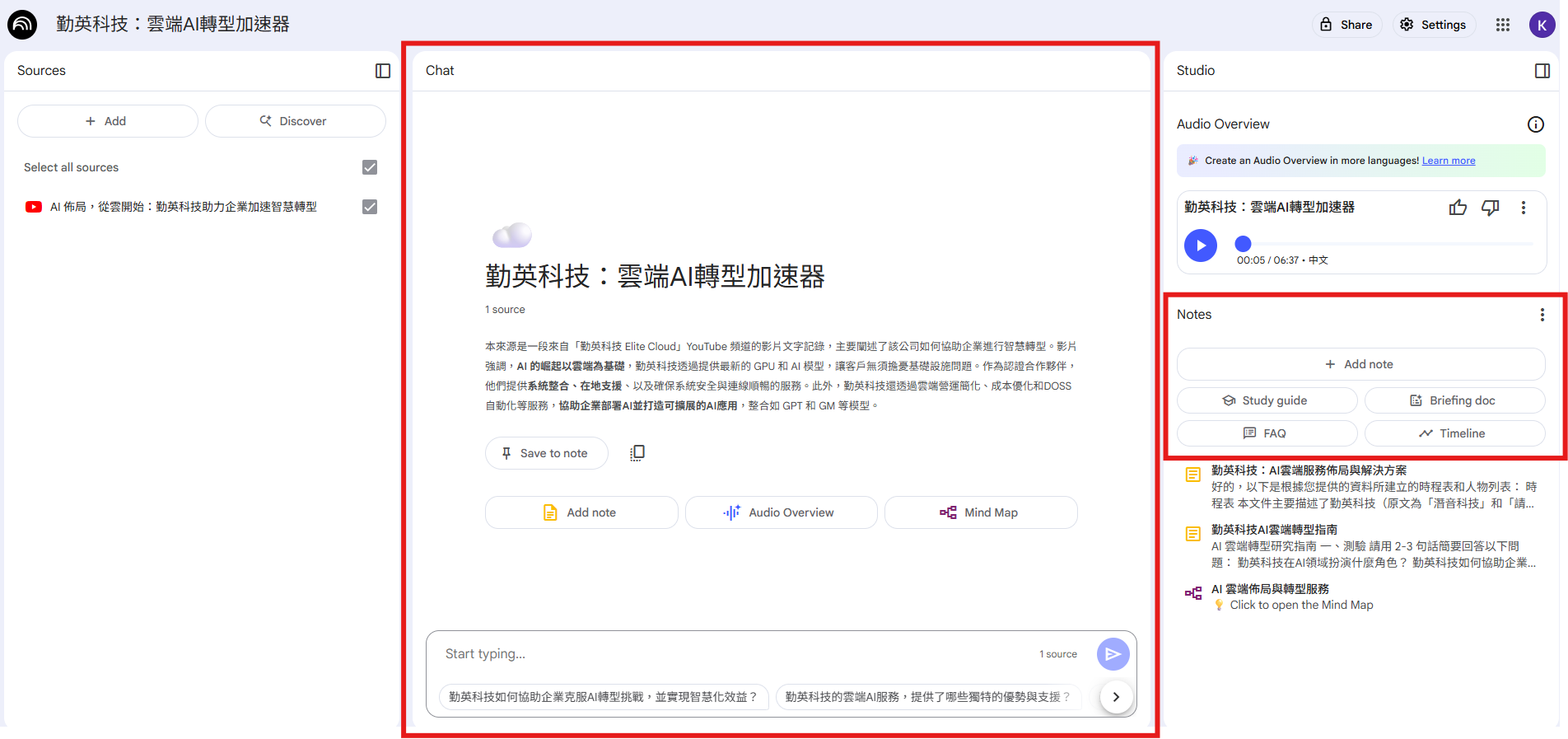Open the K account avatar
The width and height of the screenshot is (1568, 739).
tap(1542, 25)
